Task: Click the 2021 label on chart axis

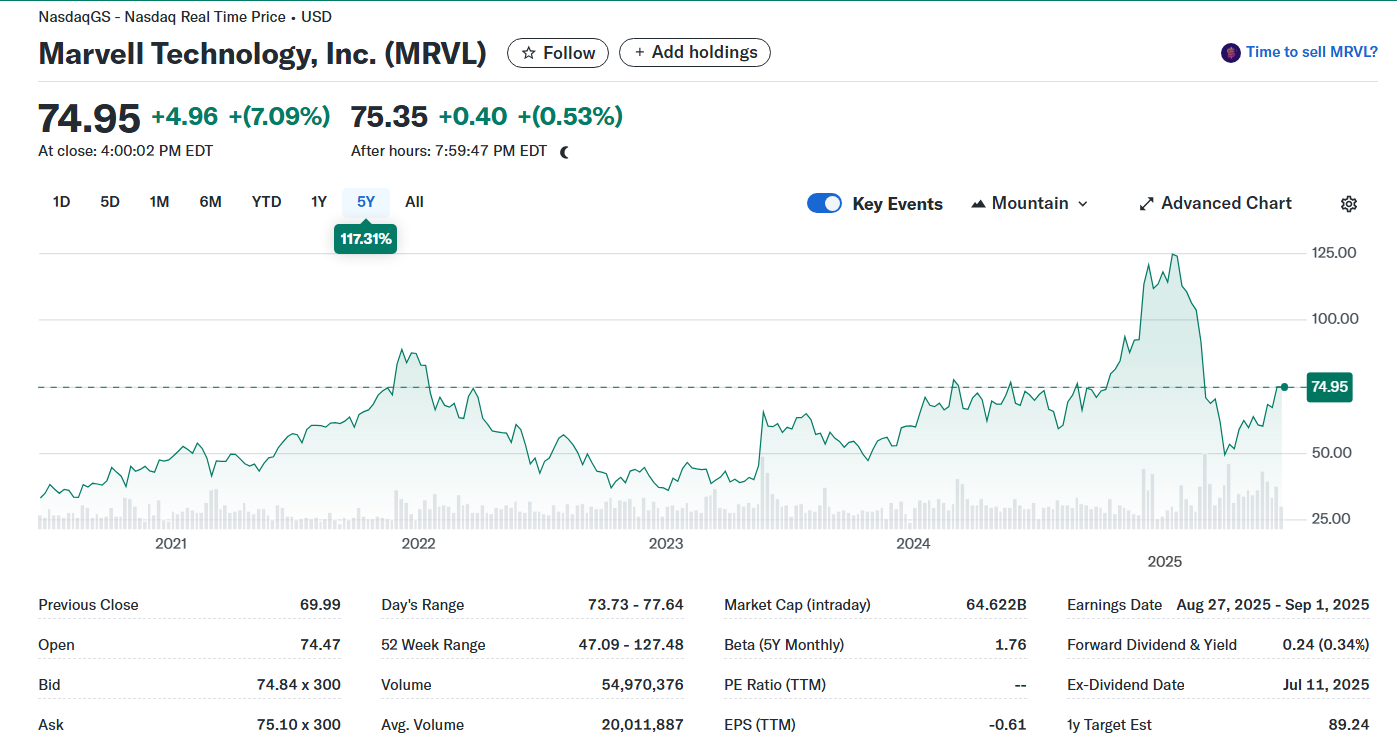Action: tap(171, 544)
